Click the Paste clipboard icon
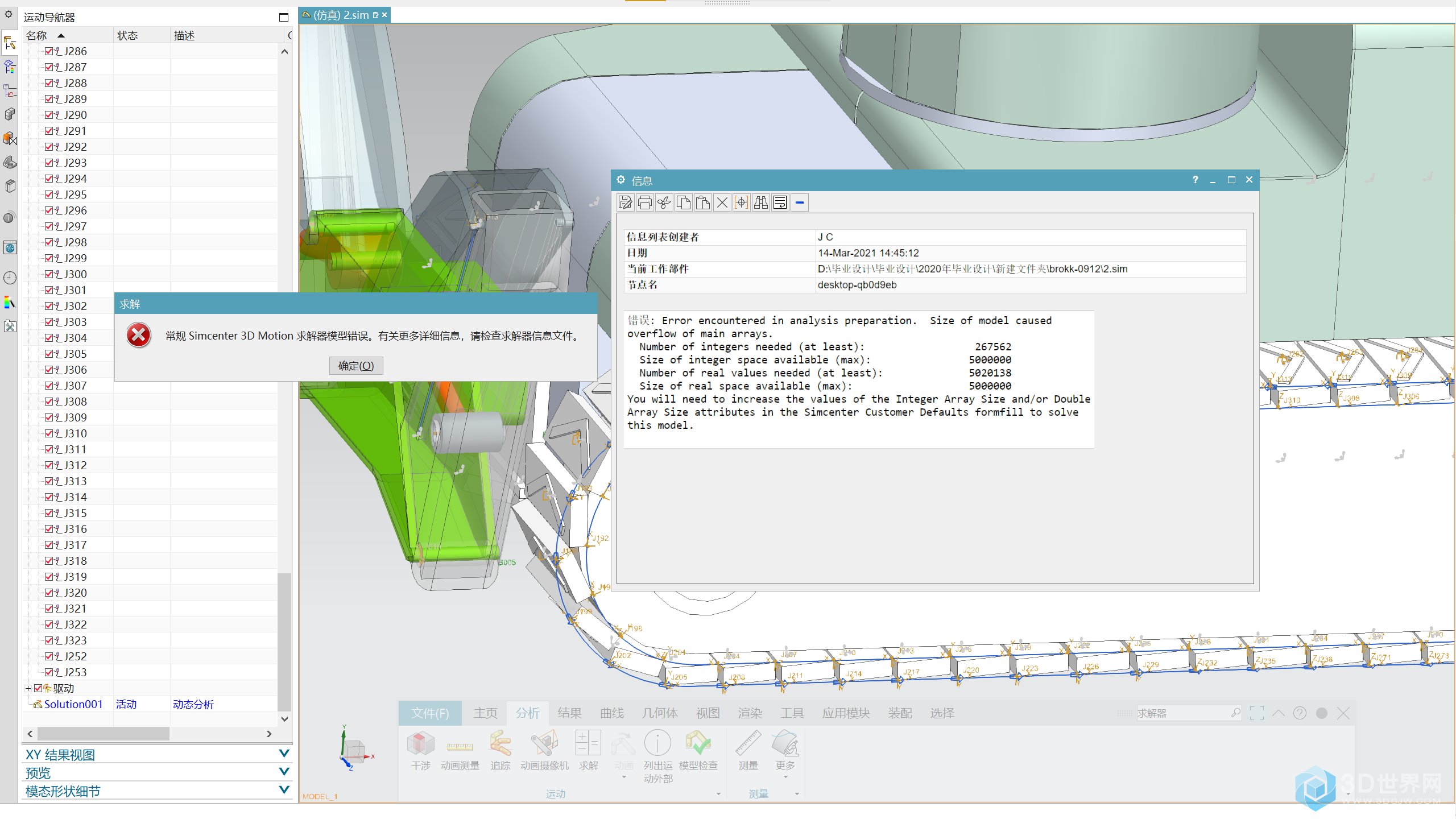Screen dimensions: 1456x819 (702, 202)
